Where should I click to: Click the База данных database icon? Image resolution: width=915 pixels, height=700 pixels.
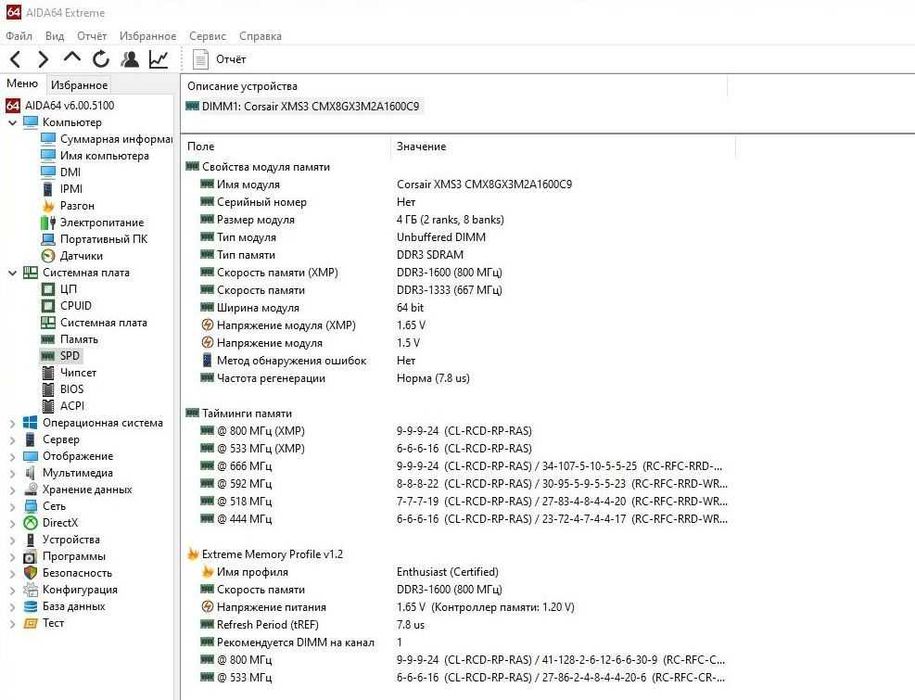[x=30, y=607]
